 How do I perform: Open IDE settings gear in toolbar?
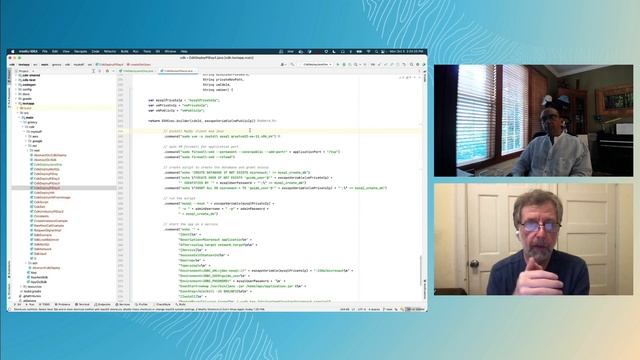click(x=418, y=64)
